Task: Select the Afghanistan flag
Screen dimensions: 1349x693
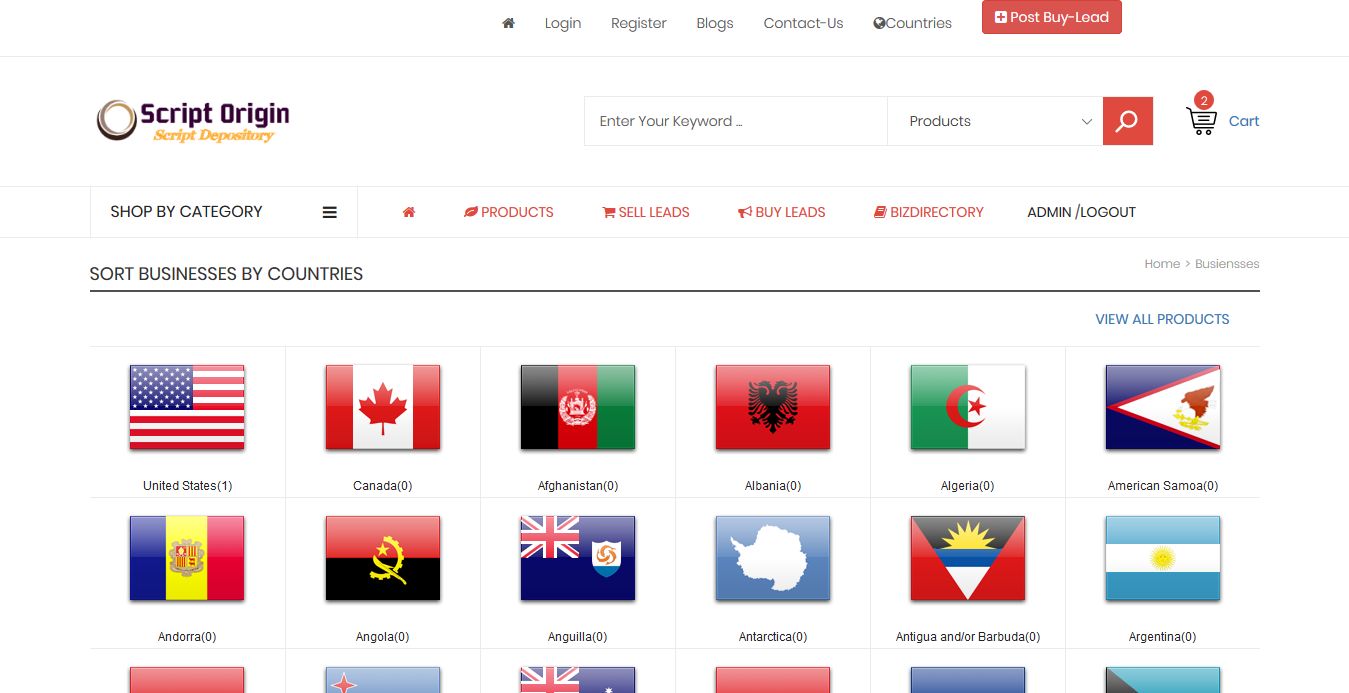Action: (578, 407)
